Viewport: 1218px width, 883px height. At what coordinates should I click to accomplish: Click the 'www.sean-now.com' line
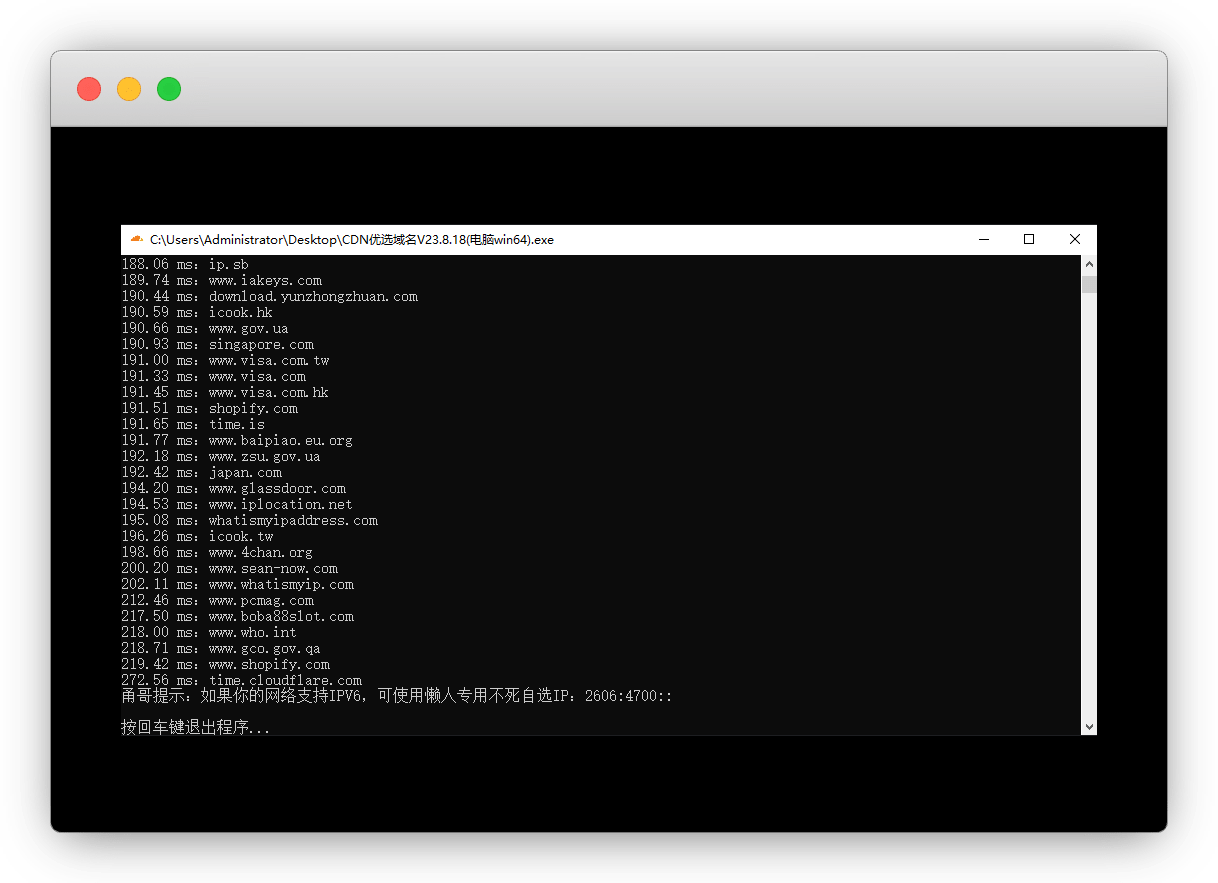[x=229, y=568]
